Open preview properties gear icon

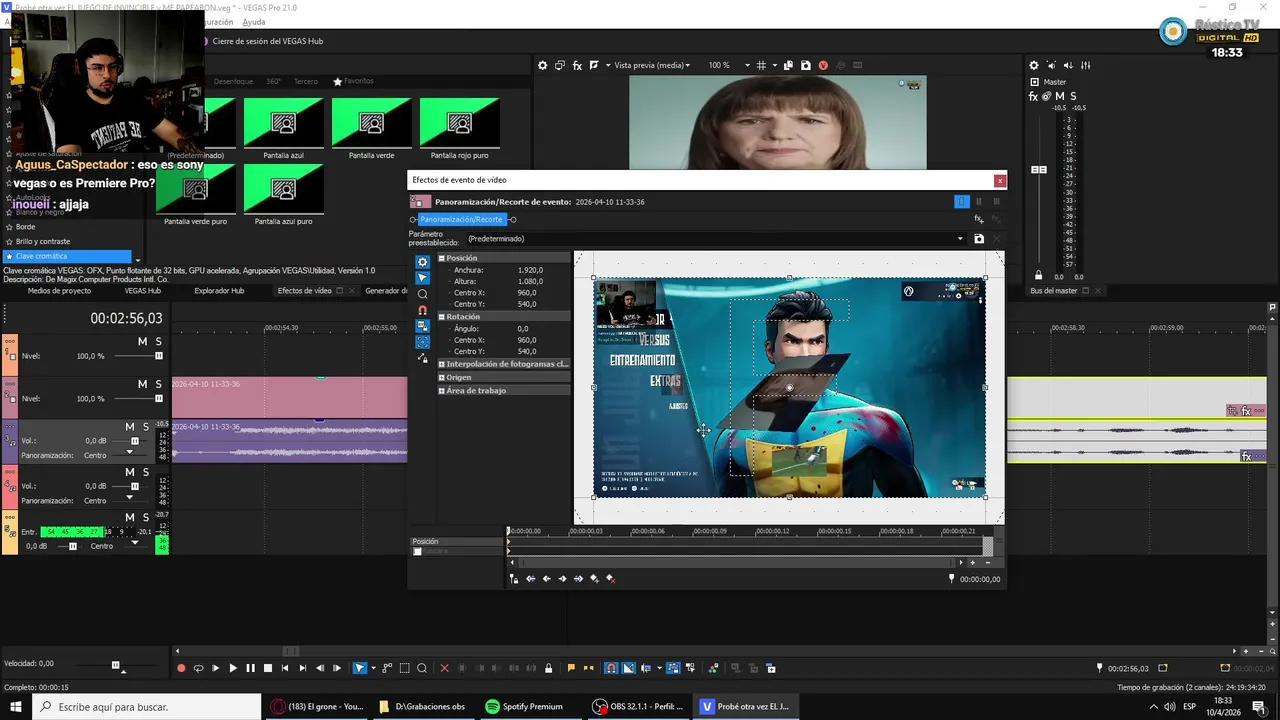[x=543, y=65]
